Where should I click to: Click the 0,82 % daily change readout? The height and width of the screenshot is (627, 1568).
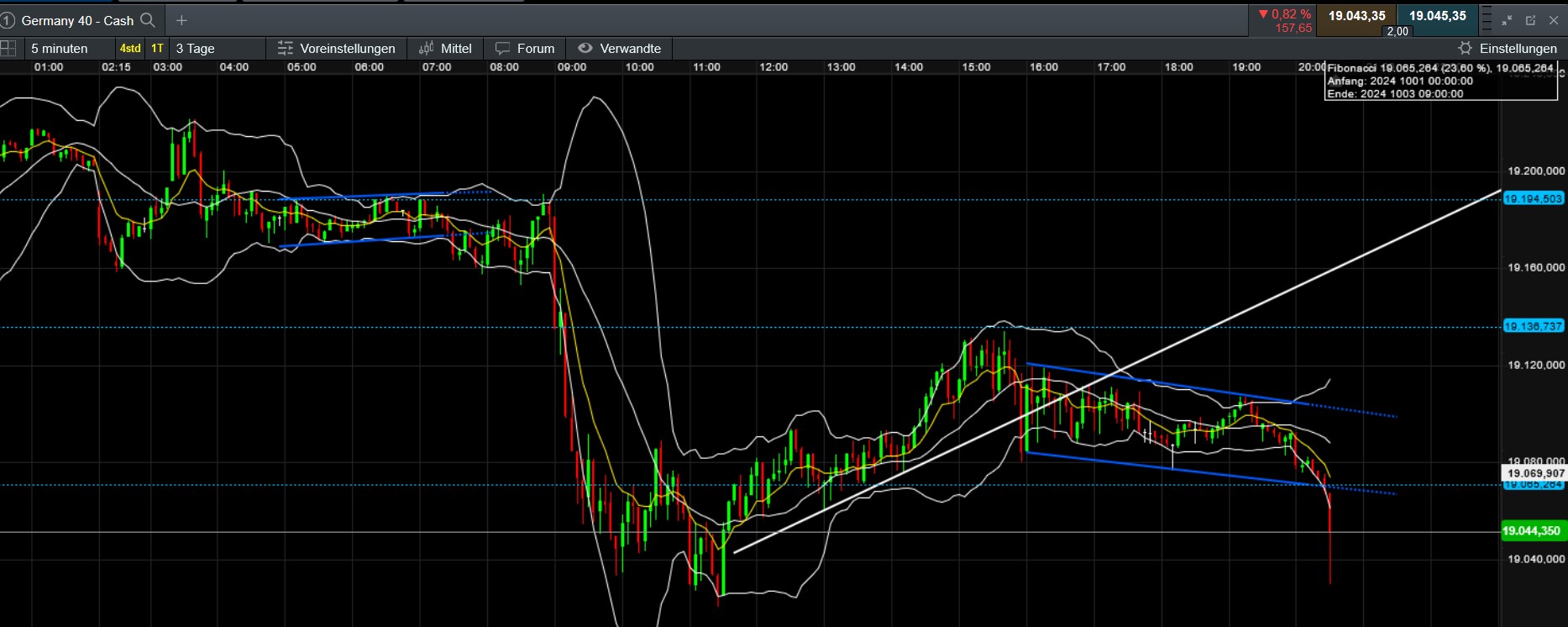click(1285, 14)
